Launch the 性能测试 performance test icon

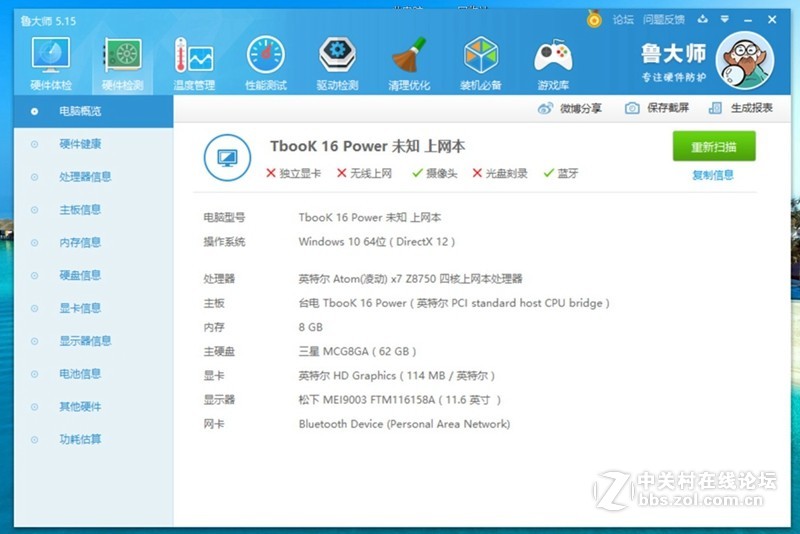[266, 63]
